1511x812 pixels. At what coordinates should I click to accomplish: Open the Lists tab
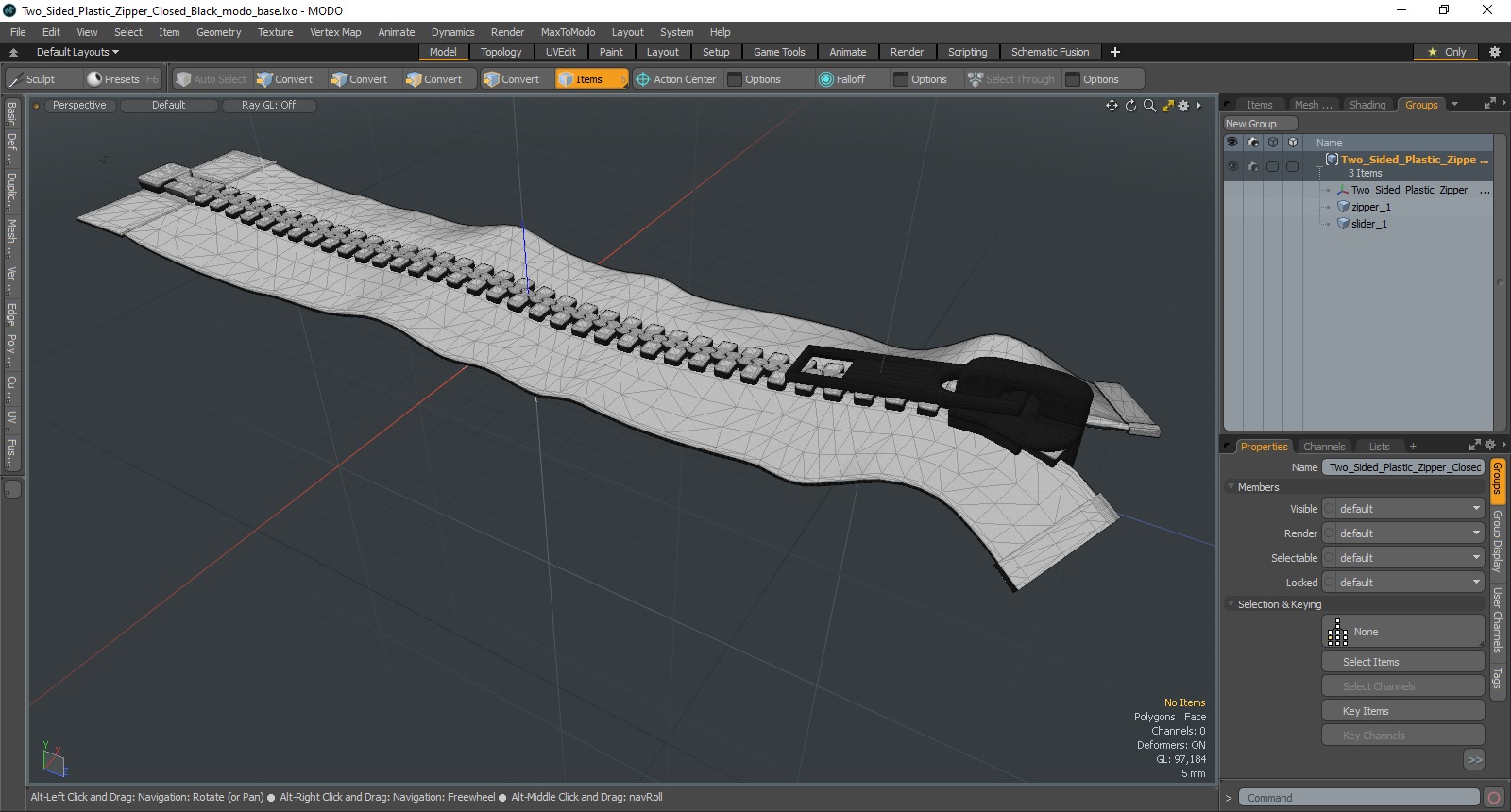[x=1379, y=447]
